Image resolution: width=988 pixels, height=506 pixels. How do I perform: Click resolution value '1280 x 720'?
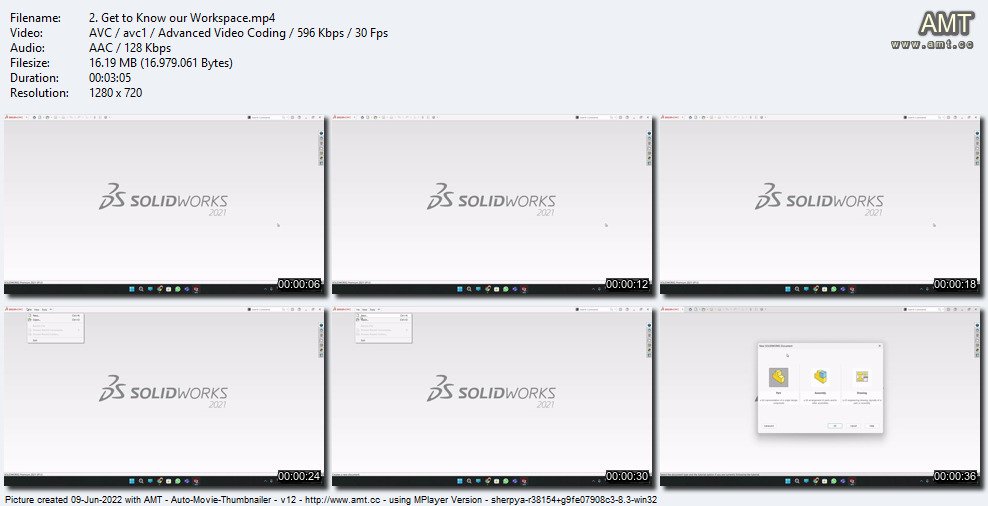coord(116,93)
